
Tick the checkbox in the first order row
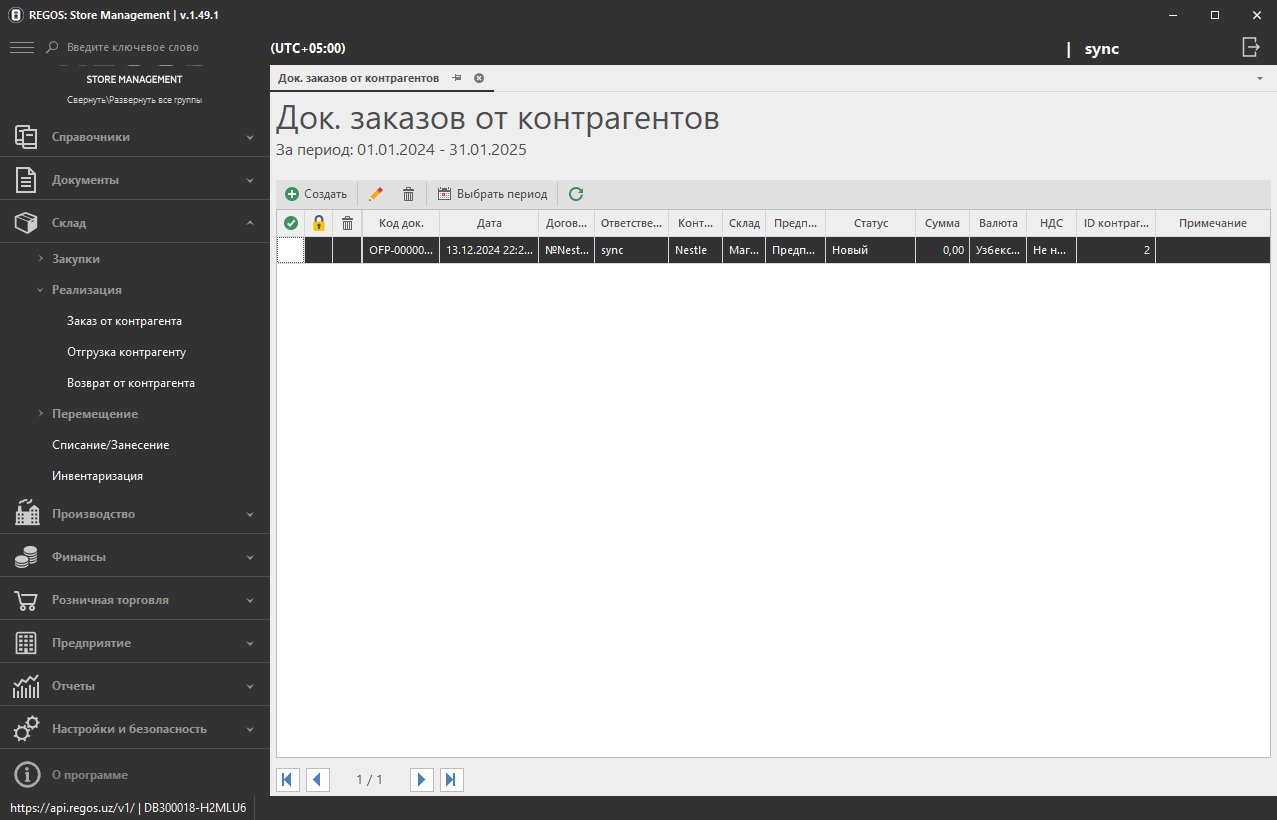(290, 250)
